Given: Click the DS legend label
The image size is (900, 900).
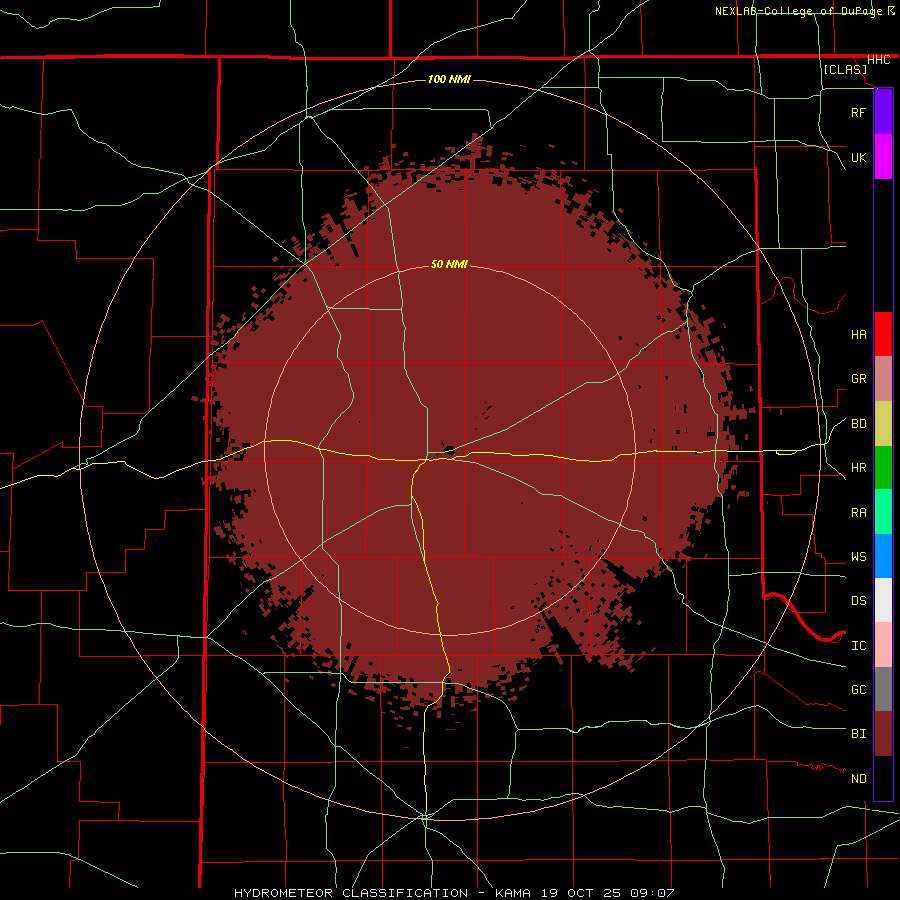Looking at the screenshot, I should (x=859, y=601).
